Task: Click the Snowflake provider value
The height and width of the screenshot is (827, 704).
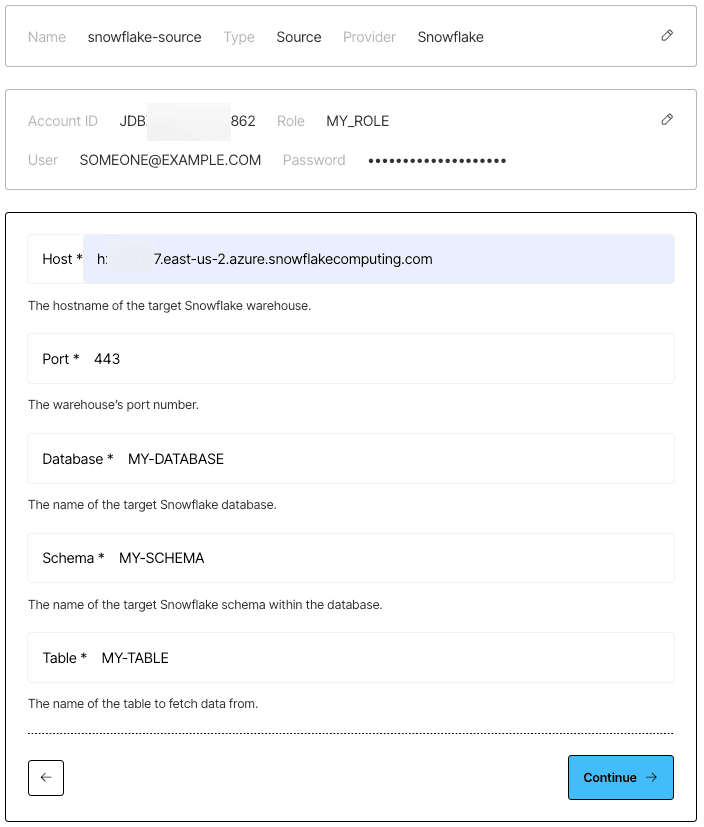Action: [450, 37]
